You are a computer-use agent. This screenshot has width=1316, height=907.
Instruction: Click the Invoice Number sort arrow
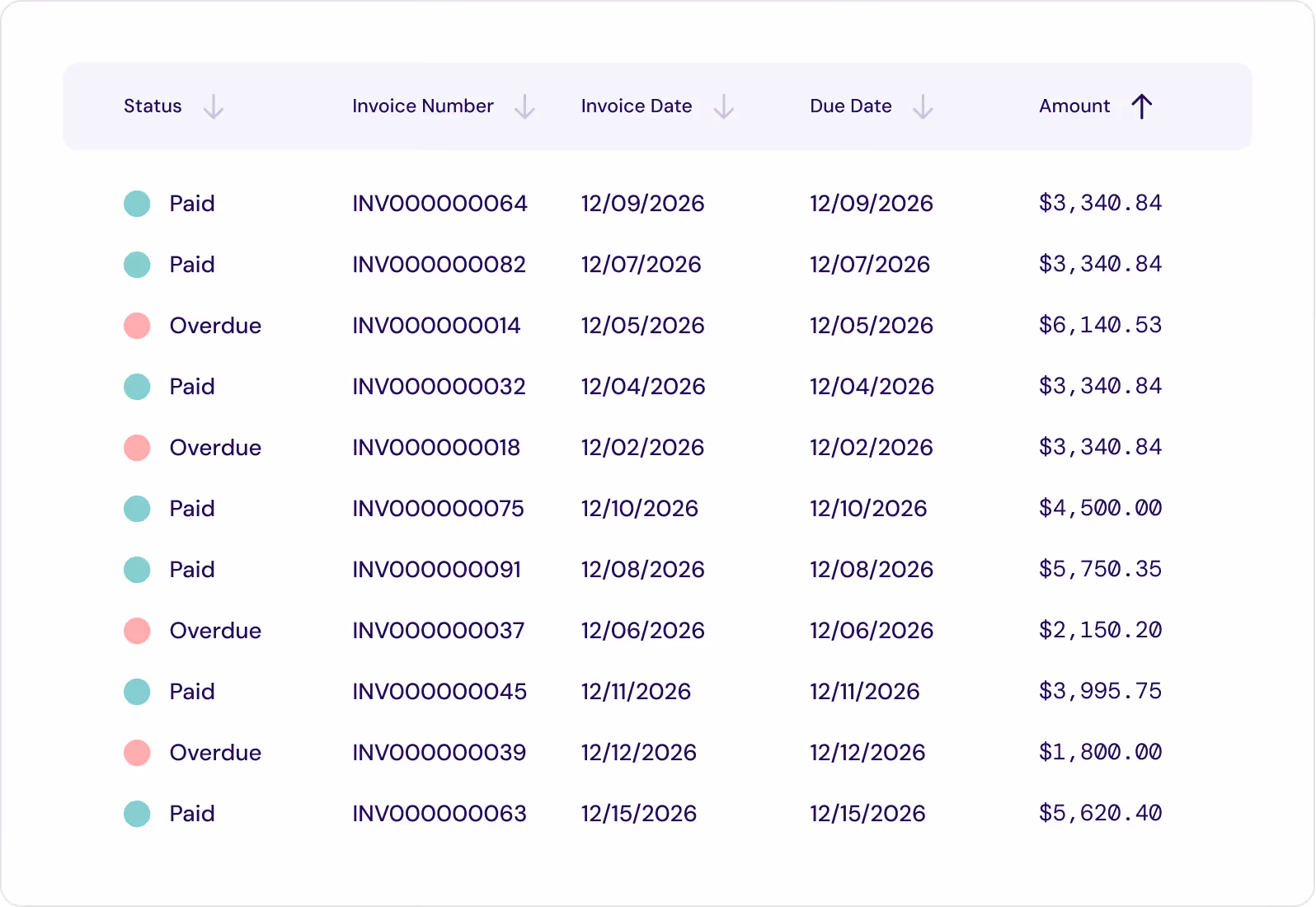pos(525,106)
